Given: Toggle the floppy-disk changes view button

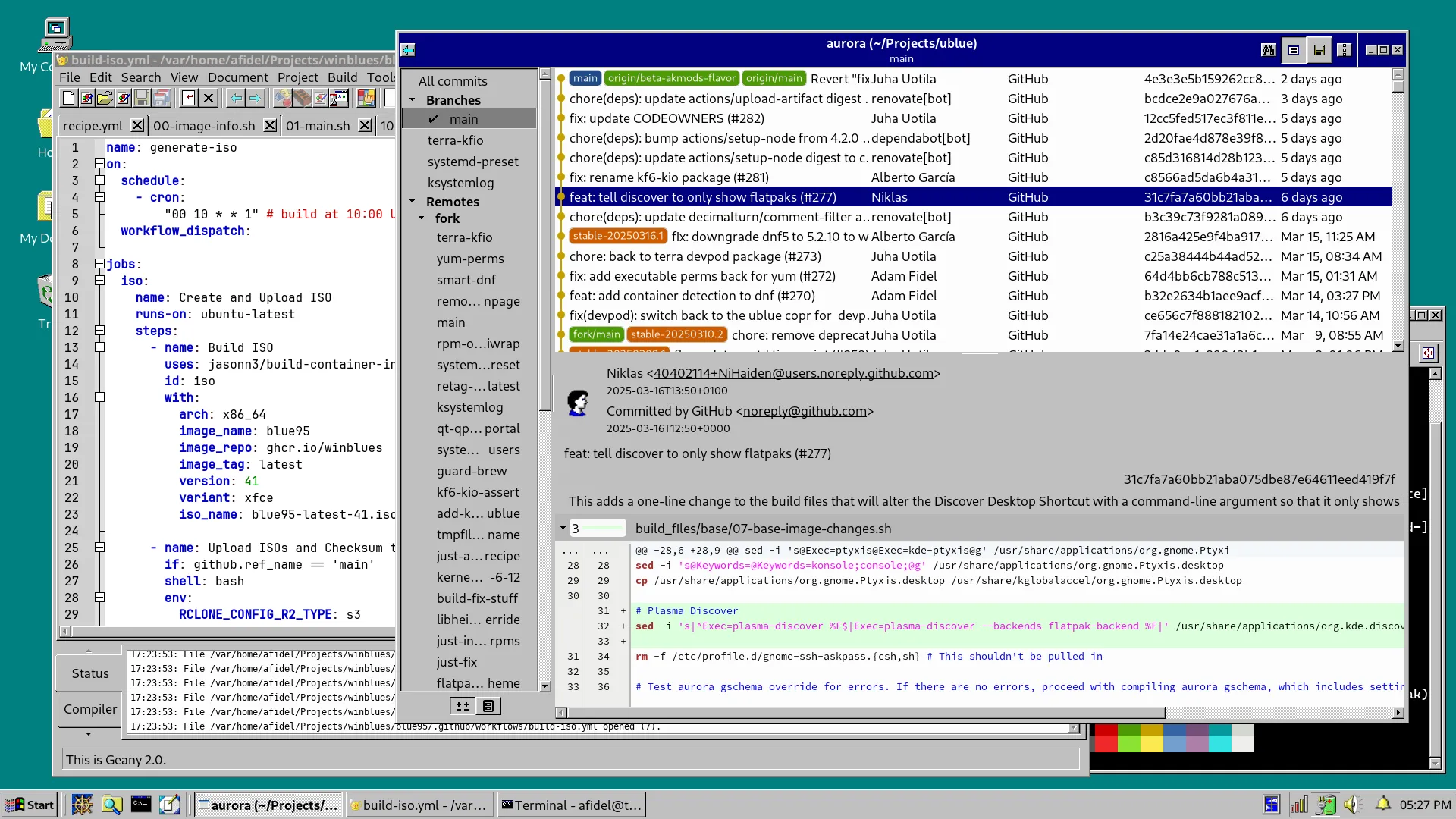Looking at the screenshot, I should point(1319,50).
